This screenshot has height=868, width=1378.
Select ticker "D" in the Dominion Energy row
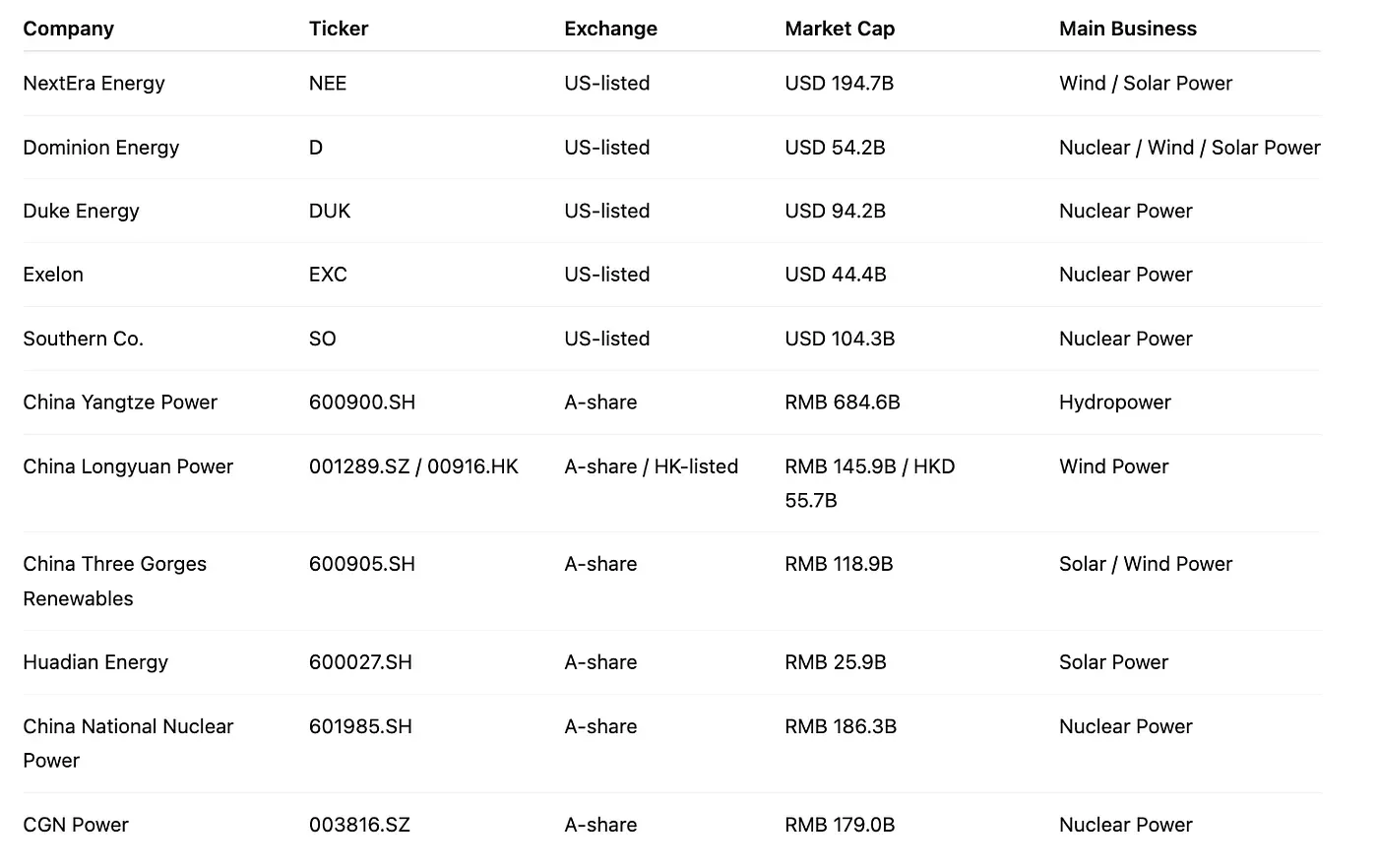pos(316,148)
